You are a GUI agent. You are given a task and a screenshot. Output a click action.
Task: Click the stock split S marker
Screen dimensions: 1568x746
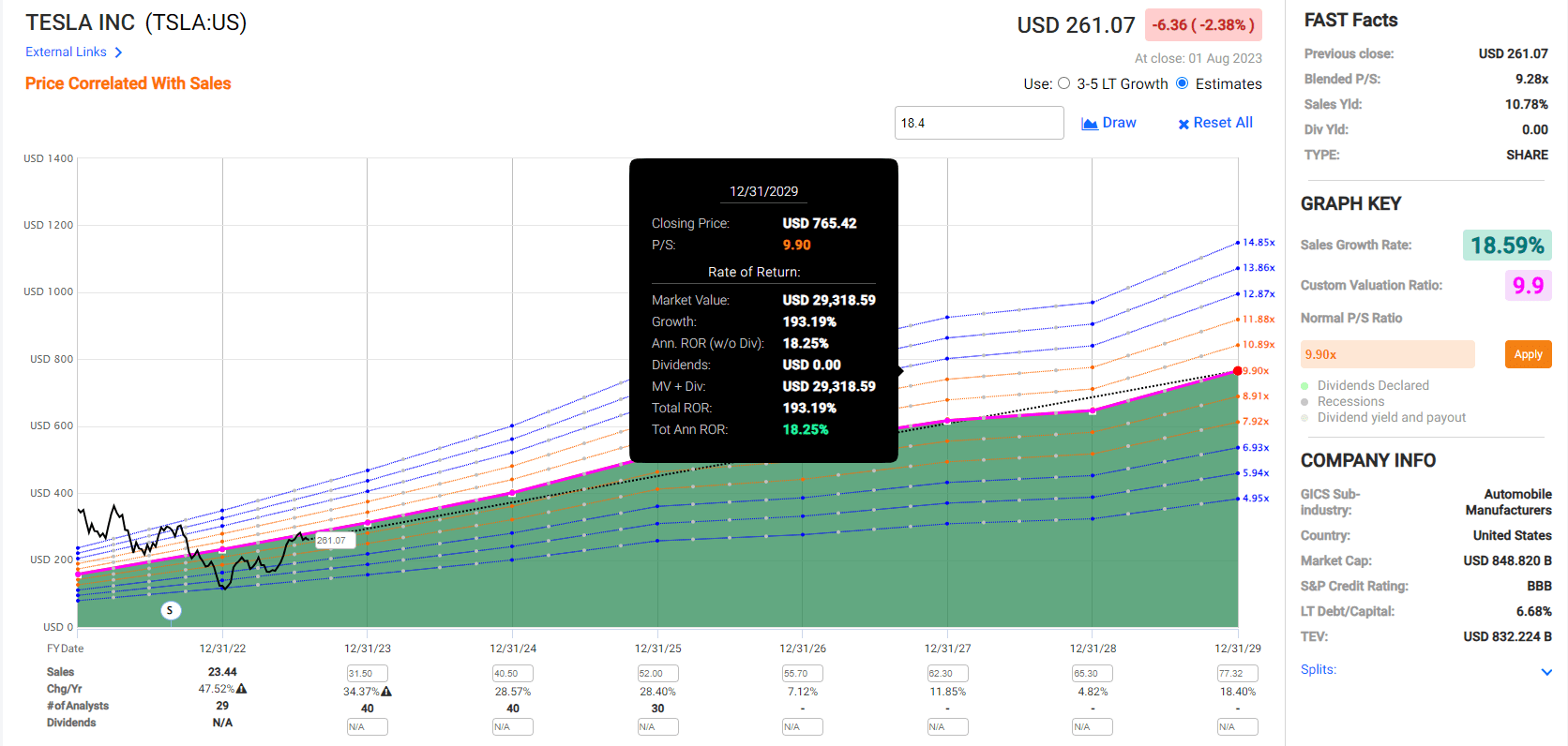(x=170, y=610)
